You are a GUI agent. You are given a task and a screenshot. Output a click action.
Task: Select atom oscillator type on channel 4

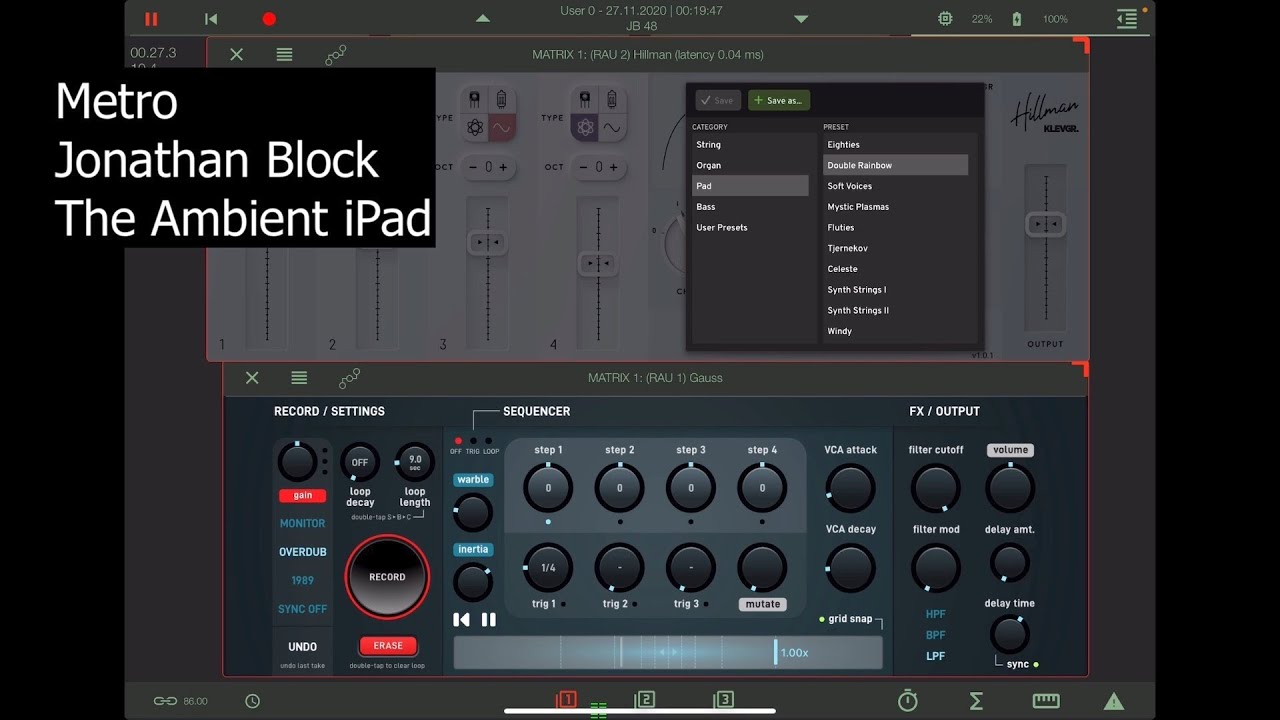click(585, 128)
